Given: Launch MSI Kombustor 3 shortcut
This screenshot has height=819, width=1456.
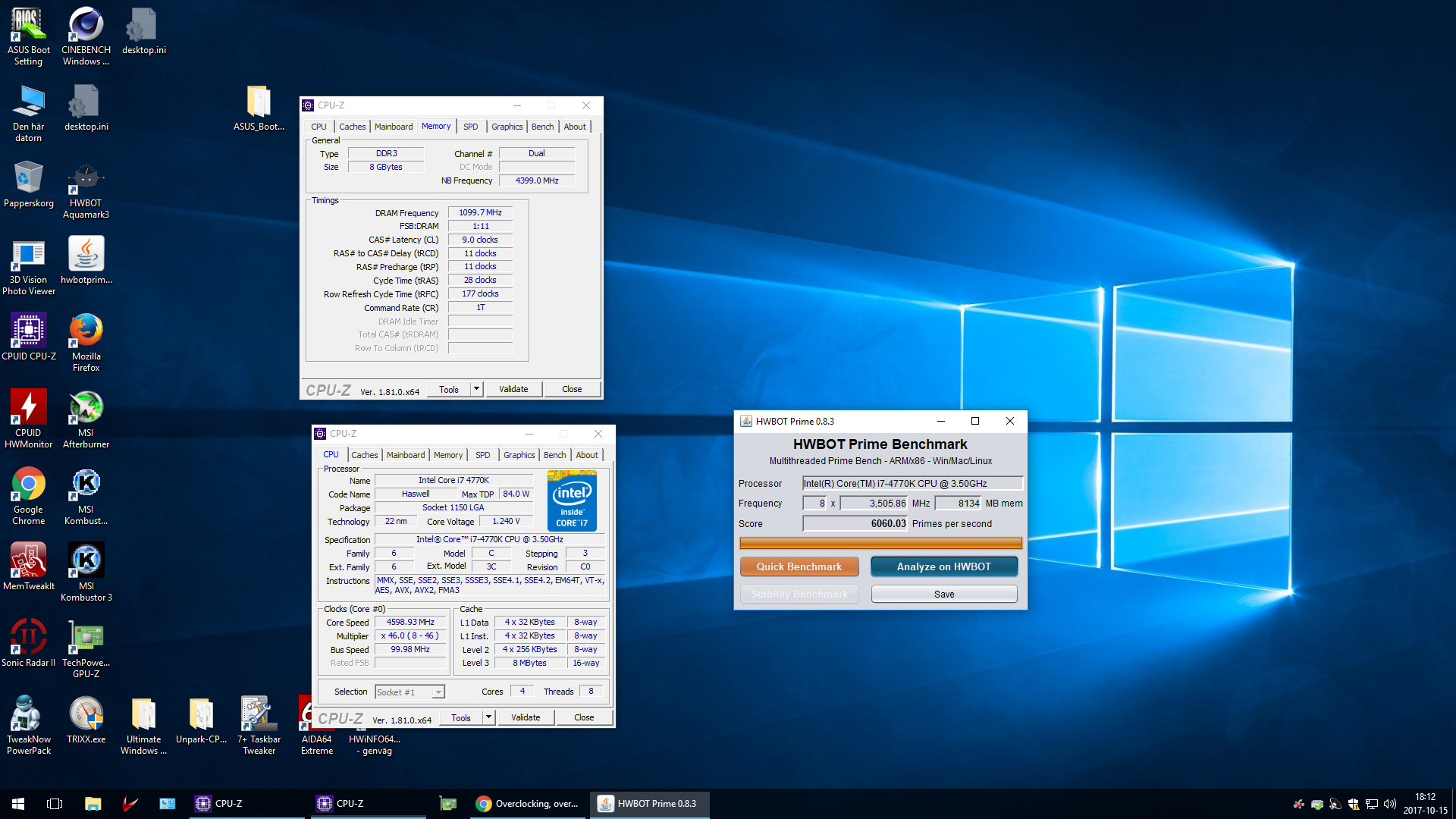Looking at the screenshot, I should point(86,573).
